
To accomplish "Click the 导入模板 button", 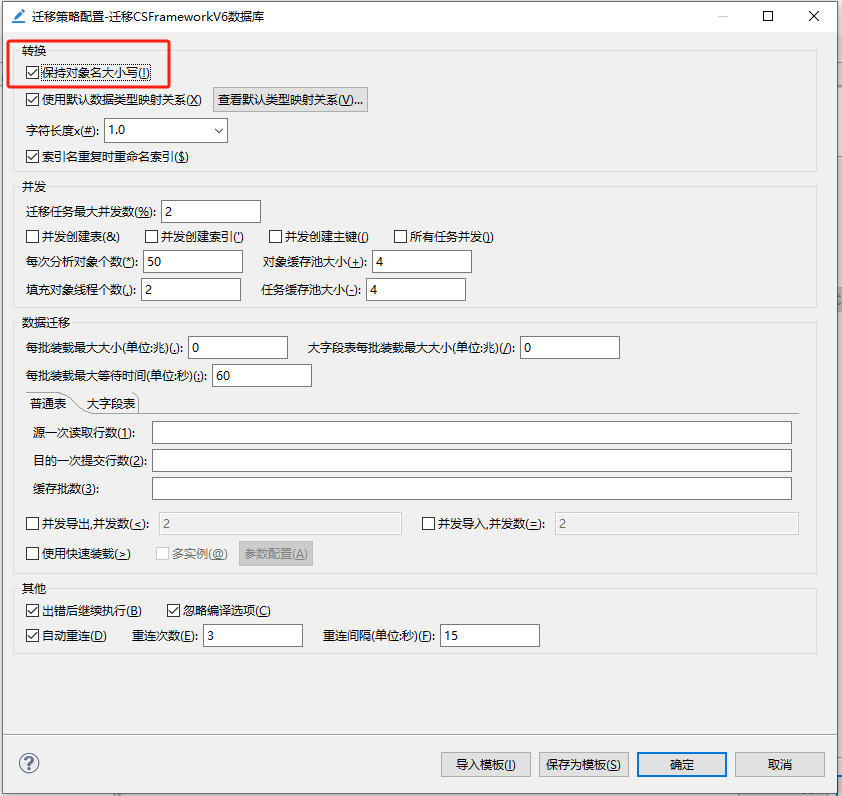I will tap(486, 764).
